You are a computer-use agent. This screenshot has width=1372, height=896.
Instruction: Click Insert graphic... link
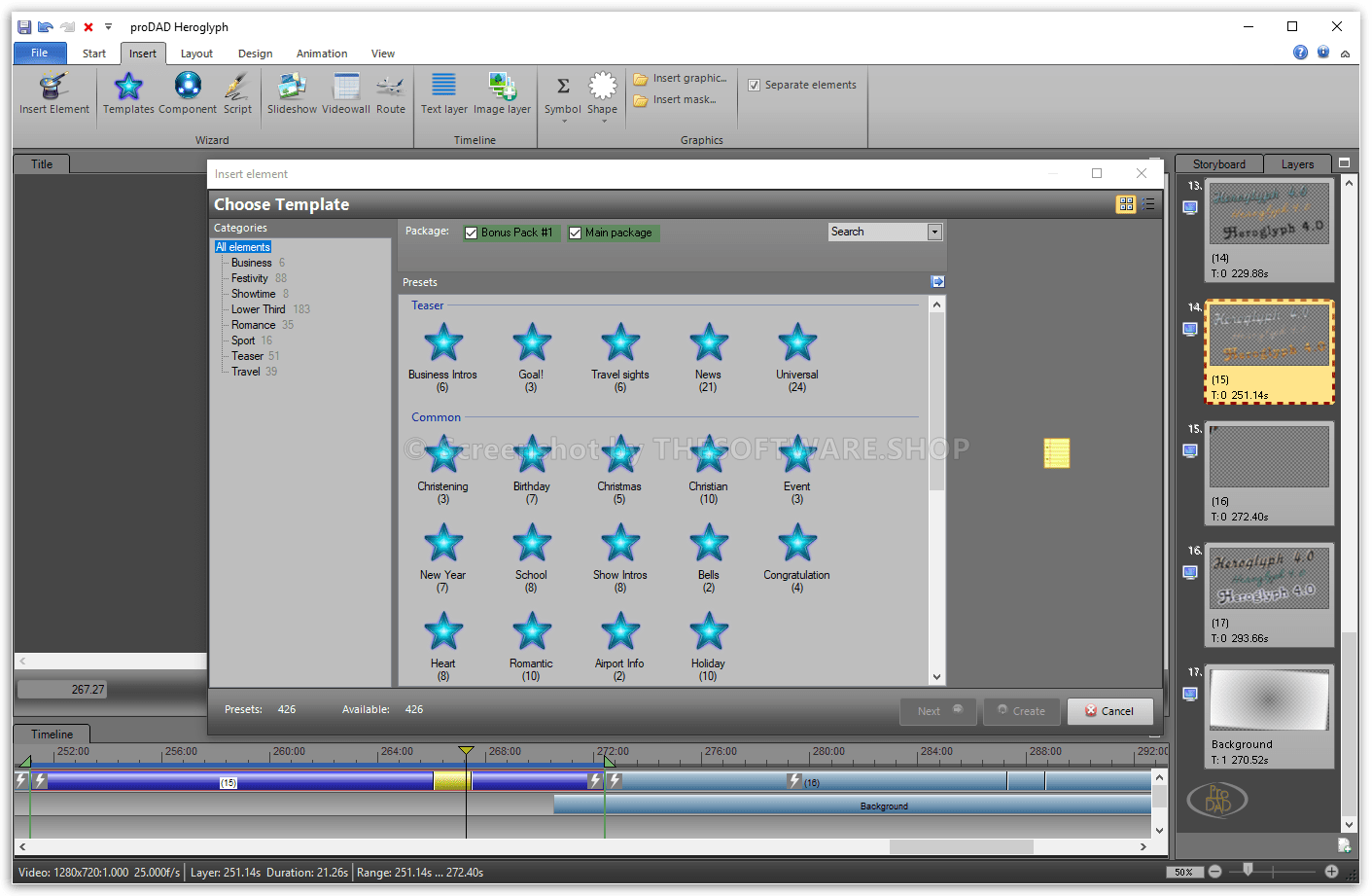point(688,79)
